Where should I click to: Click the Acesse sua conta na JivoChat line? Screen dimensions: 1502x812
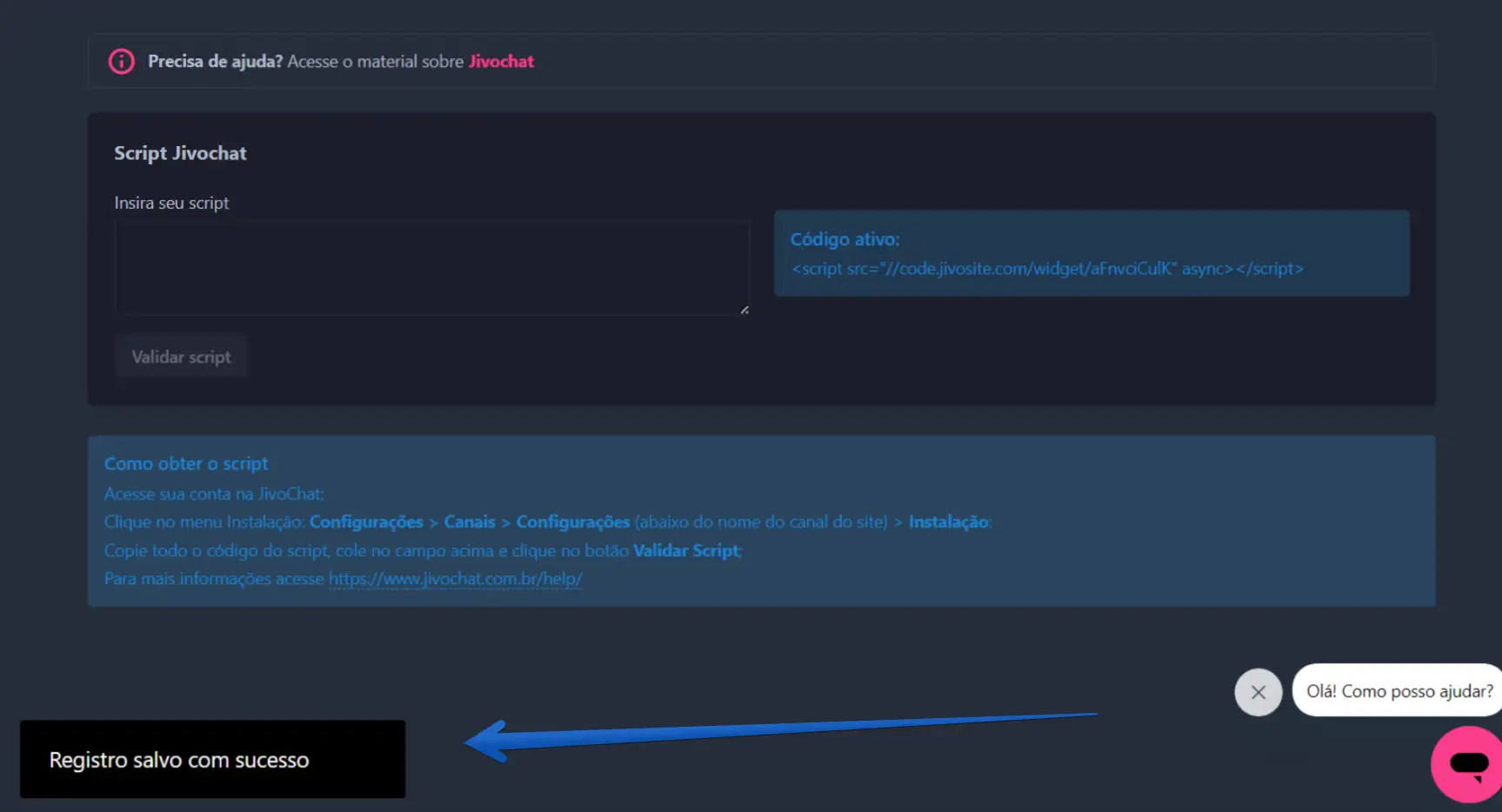214,494
